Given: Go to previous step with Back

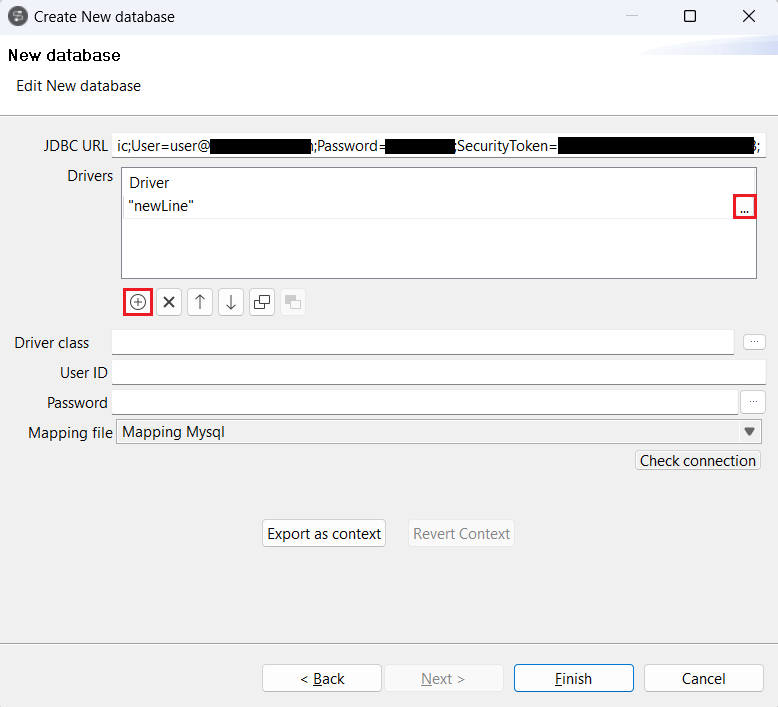Looking at the screenshot, I should (322, 679).
